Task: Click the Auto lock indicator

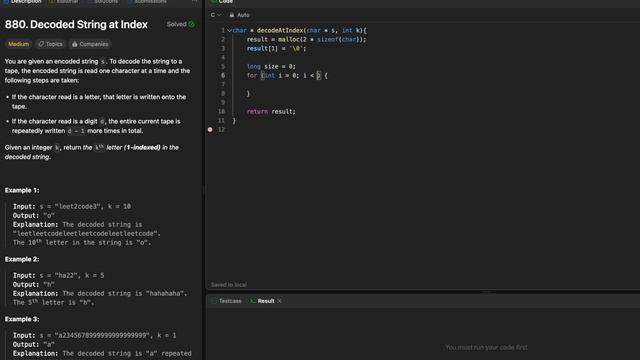Action: click(x=240, y=15)
